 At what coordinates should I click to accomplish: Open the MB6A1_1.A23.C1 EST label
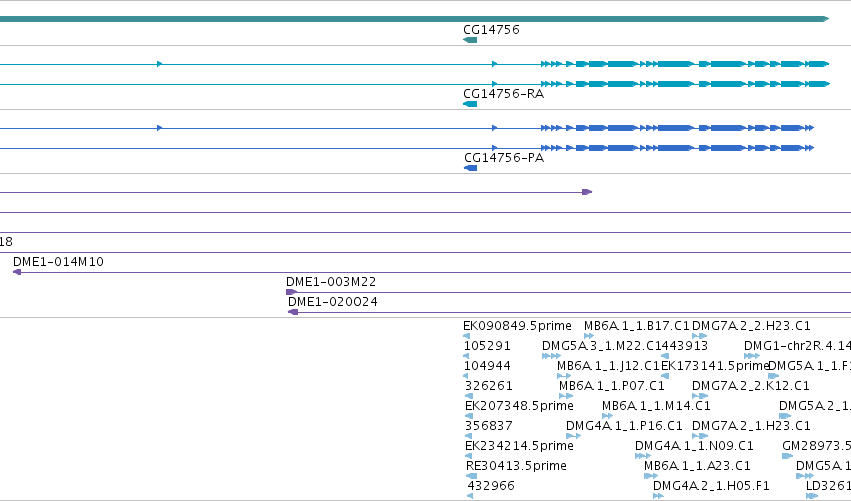(697, 466)
